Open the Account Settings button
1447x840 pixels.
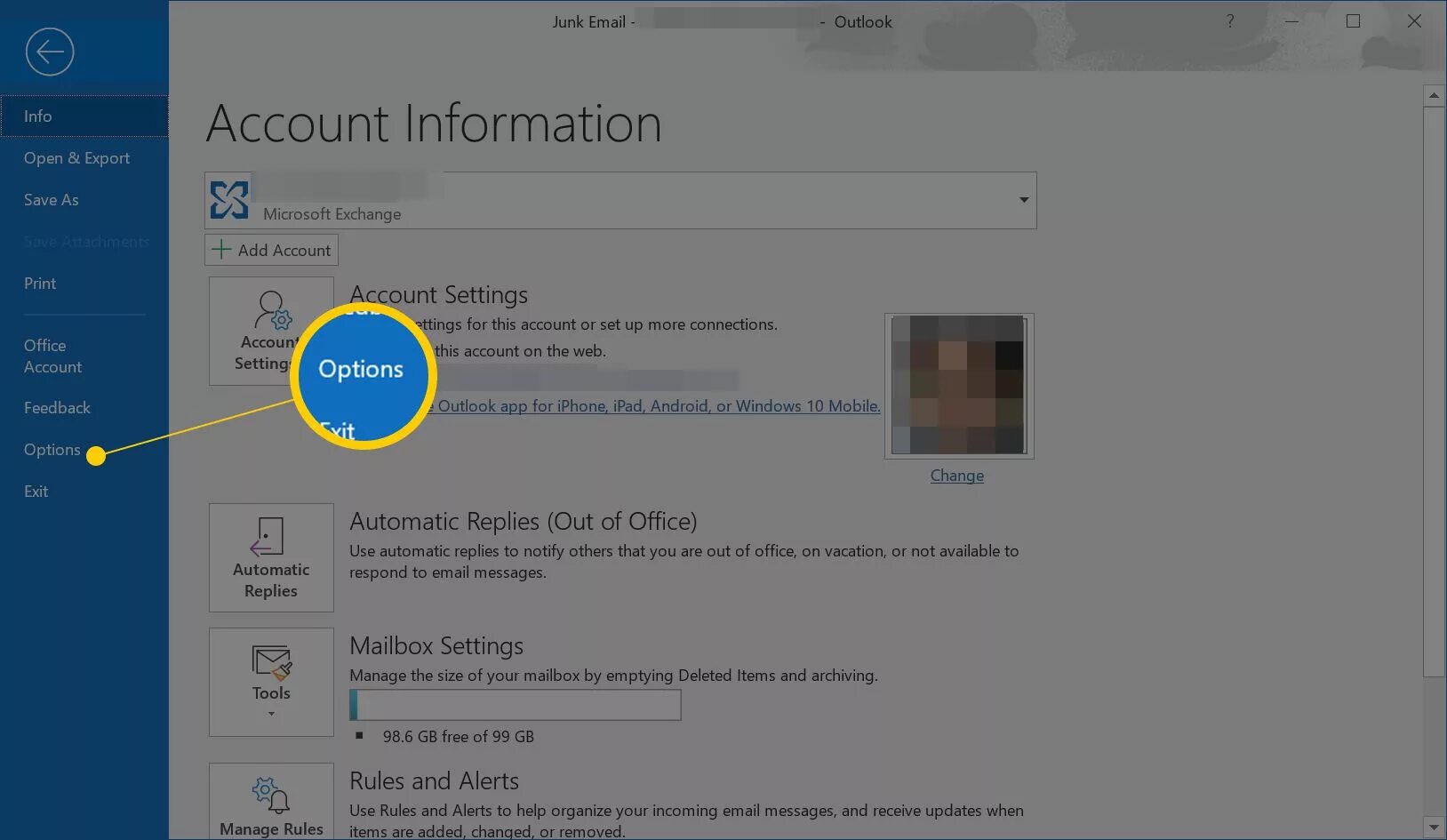271,331
